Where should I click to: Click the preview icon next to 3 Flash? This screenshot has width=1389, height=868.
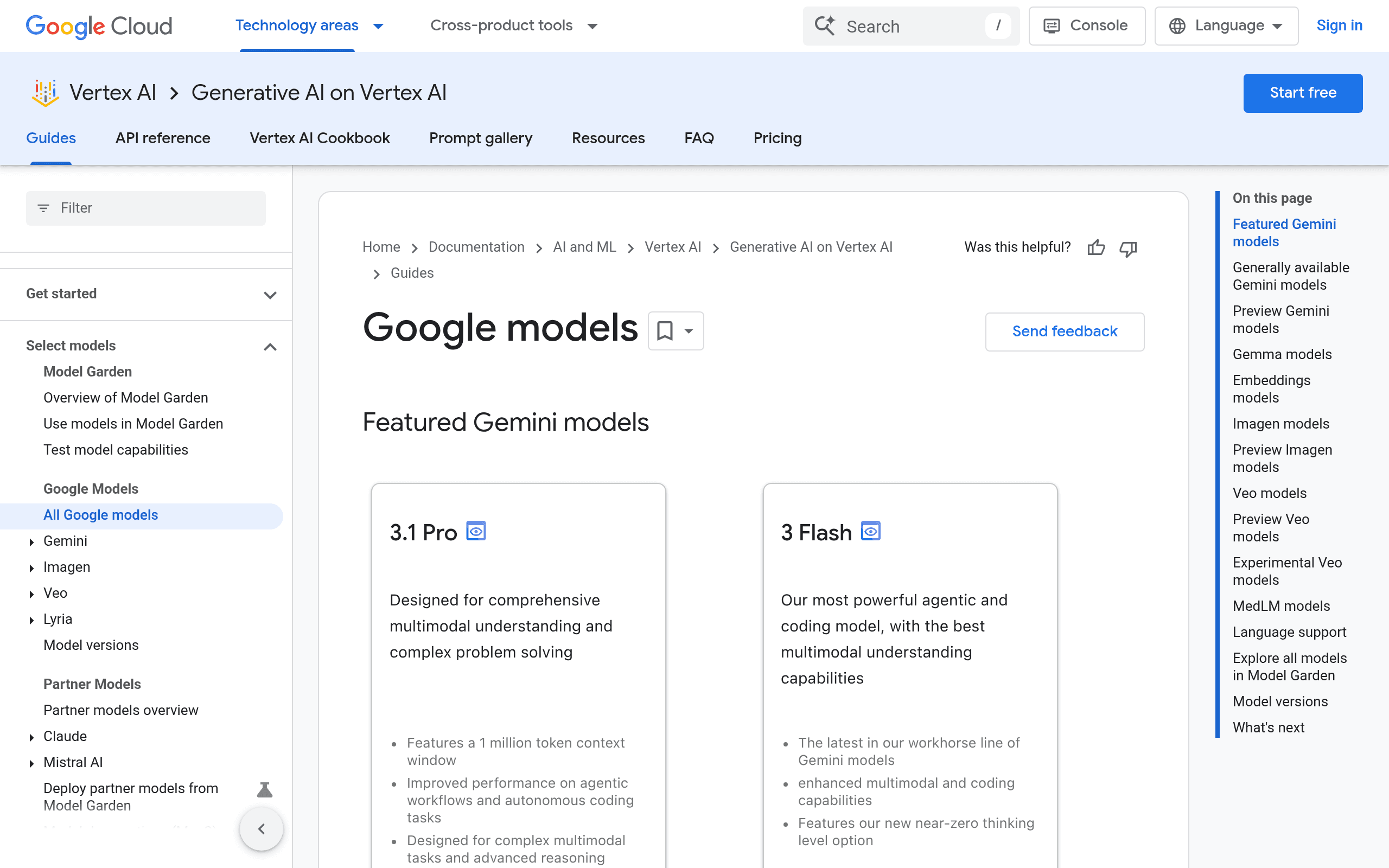click(x=871, y=531)
